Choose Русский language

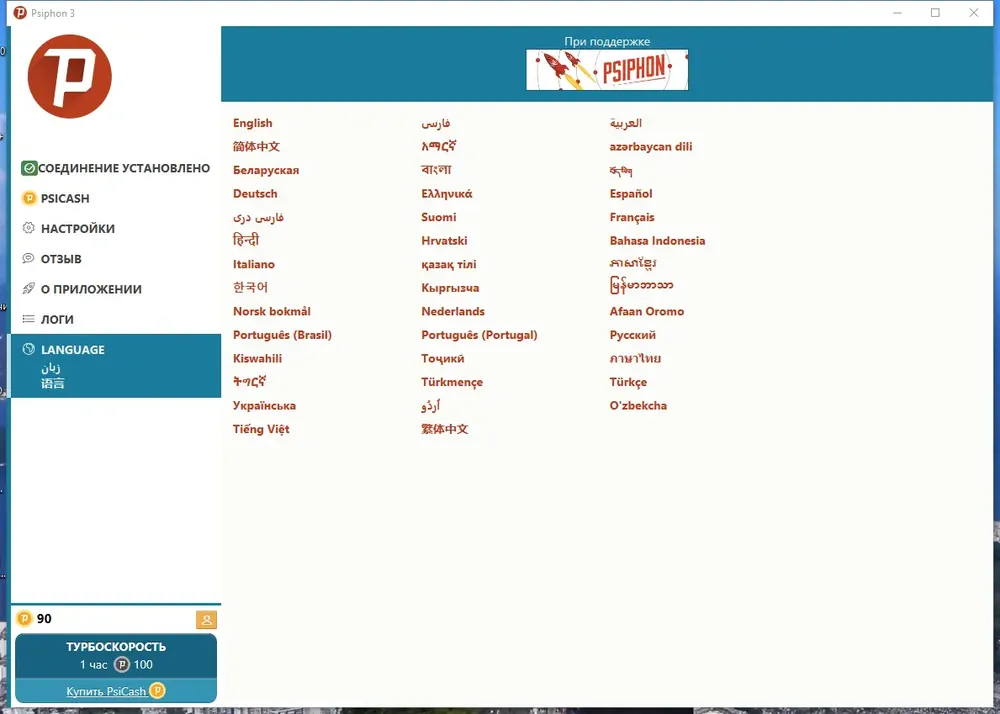click(633, 335)
